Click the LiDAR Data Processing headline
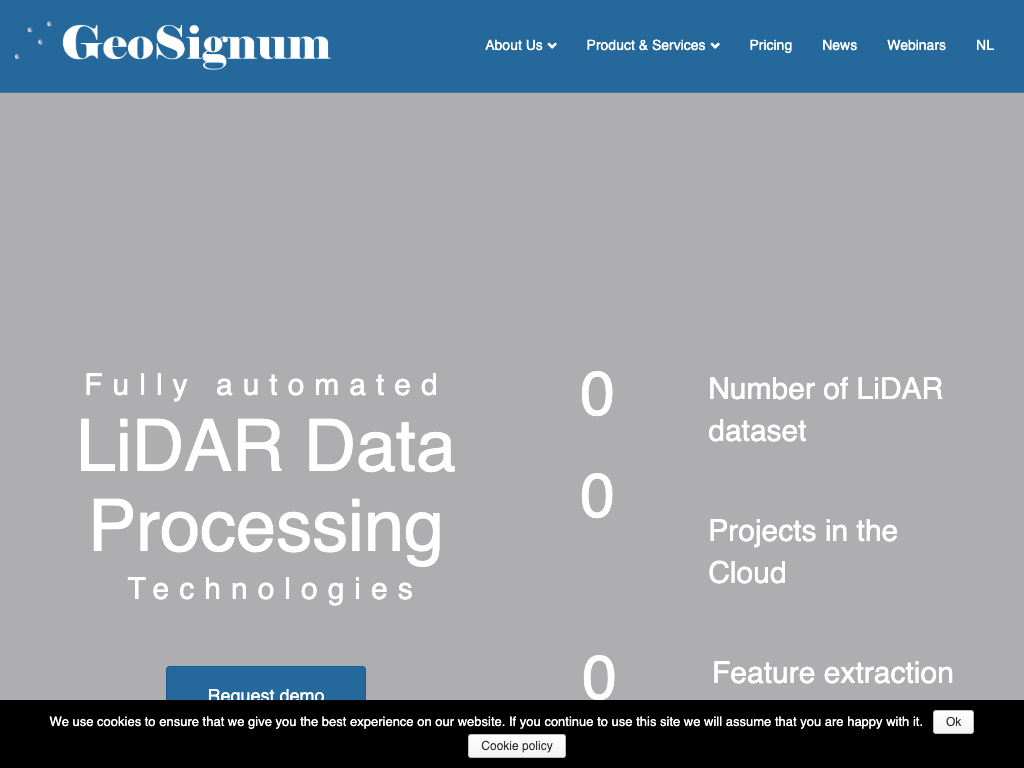1024x768 pixels. [266, 486]
